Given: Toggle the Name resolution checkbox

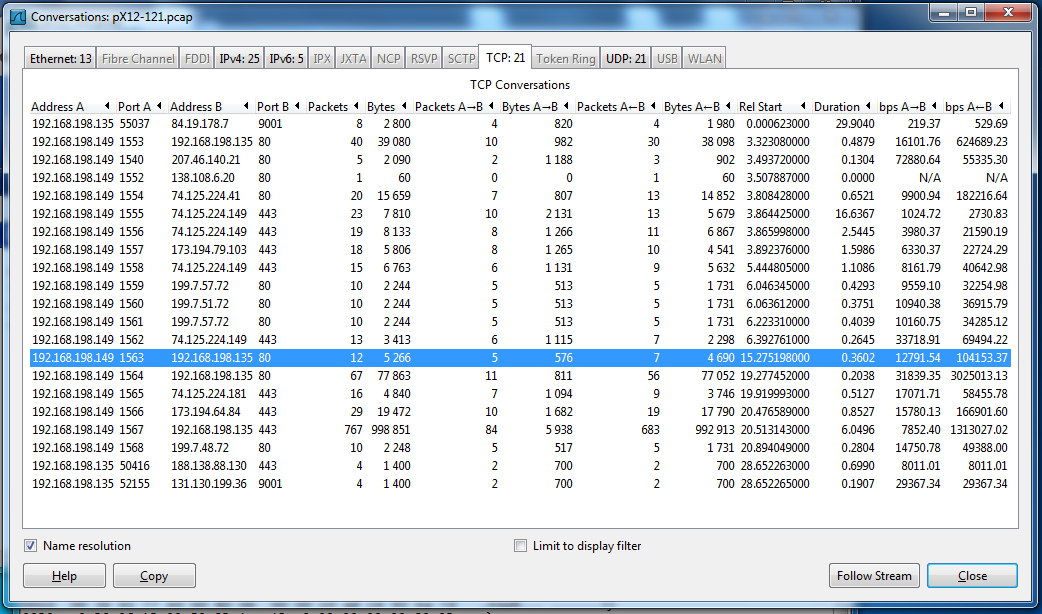Looking at the screenshot, I should [x=31, y=546].
